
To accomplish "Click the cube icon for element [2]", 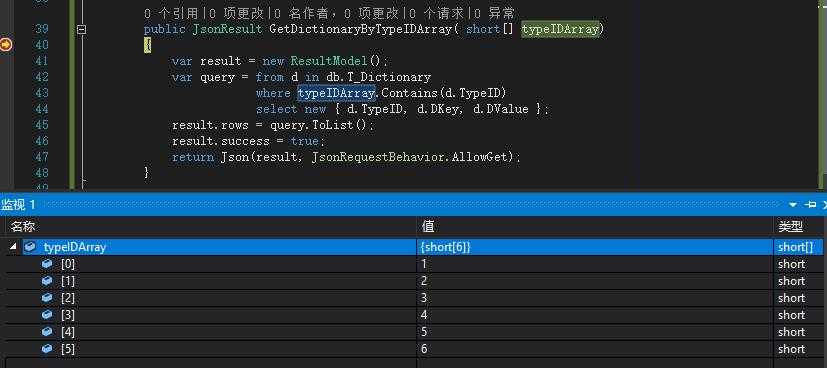I will [x=47, y=298].
